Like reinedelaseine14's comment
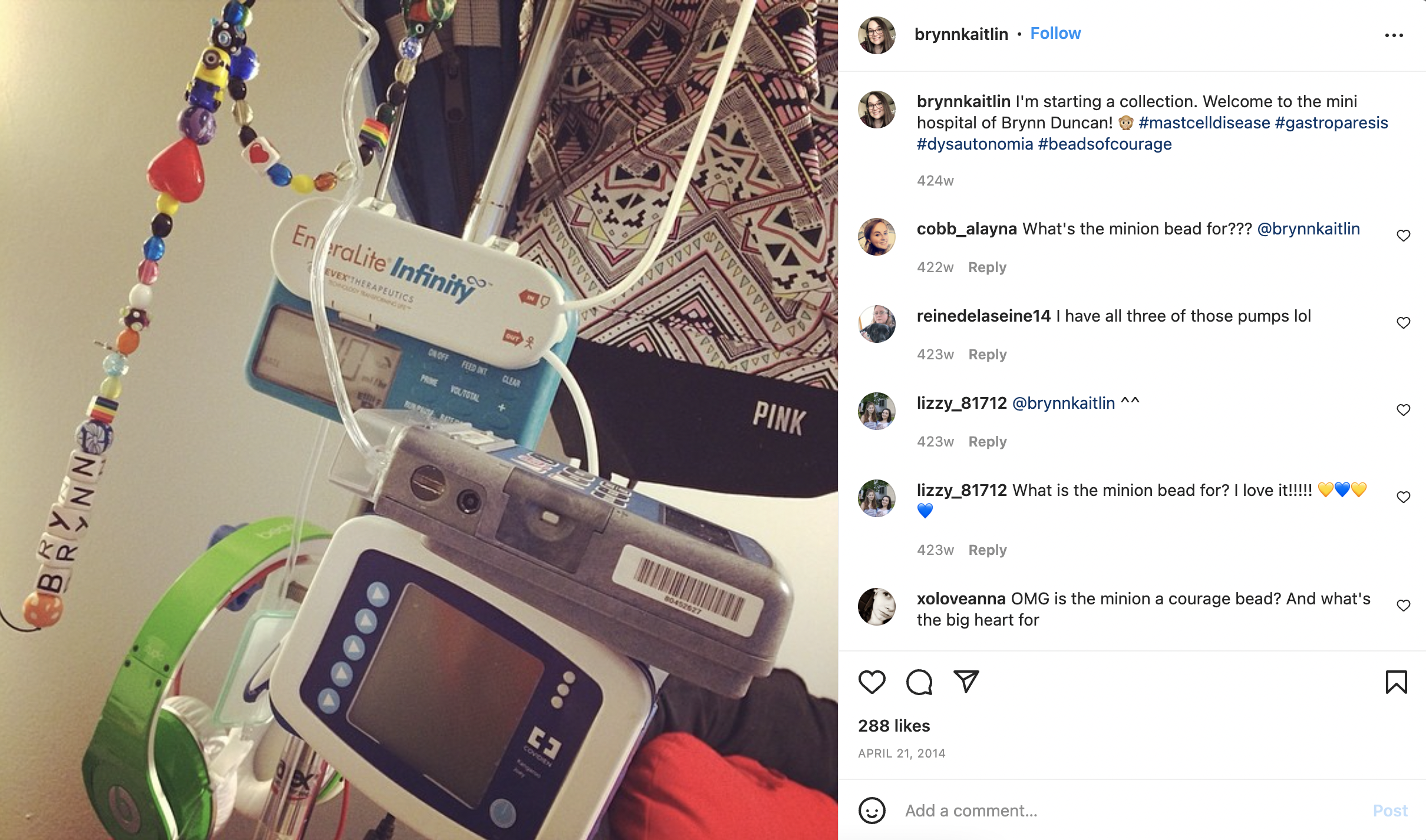 [1403, 323]
